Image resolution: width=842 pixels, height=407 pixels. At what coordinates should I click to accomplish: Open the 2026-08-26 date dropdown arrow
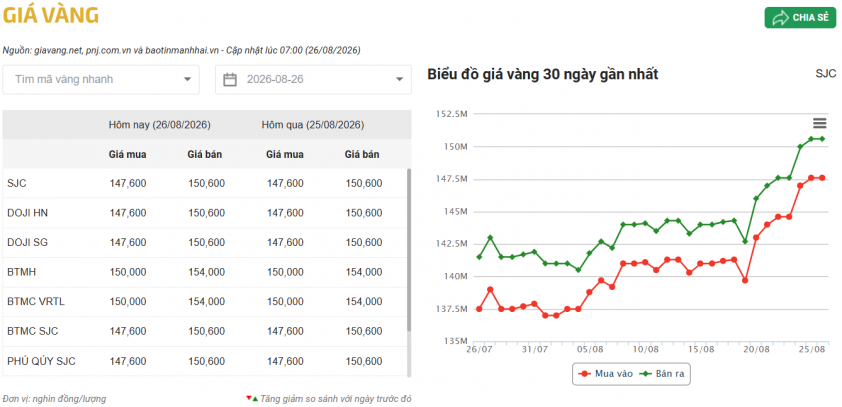(x=400, y=79)
